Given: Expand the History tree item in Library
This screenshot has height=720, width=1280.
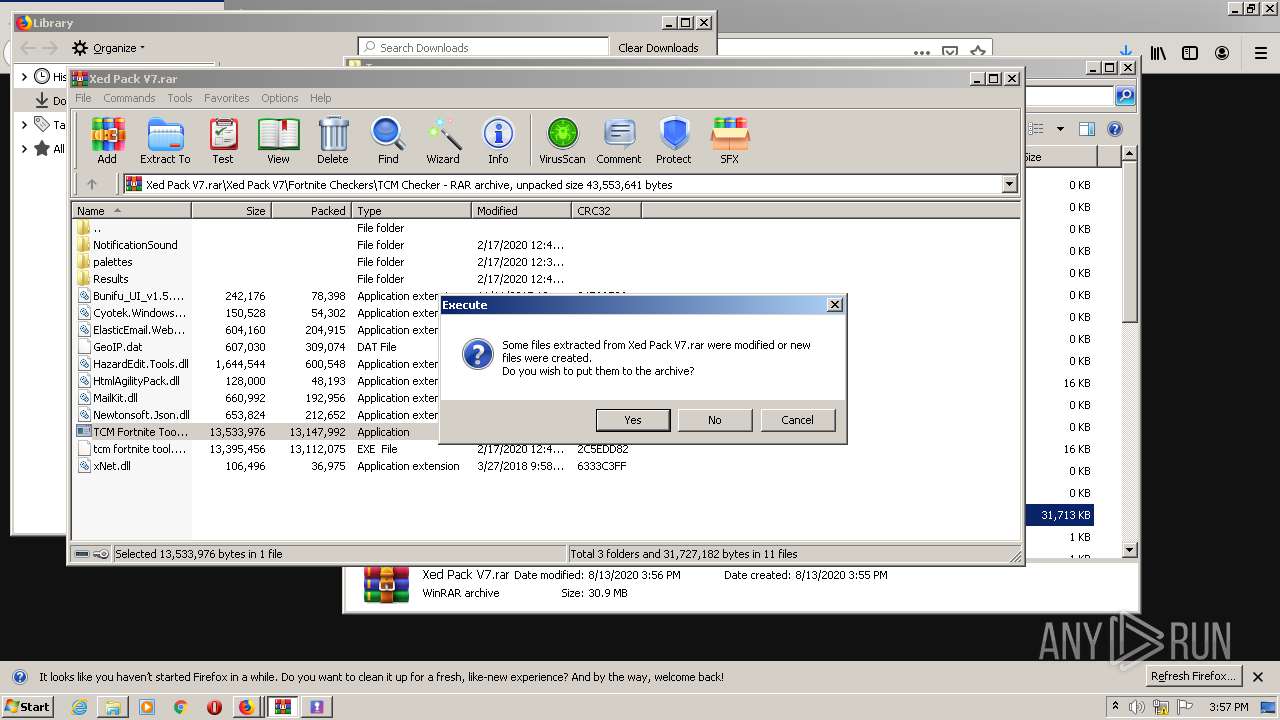Looking at the screenshot, I should tap(25, 77).
